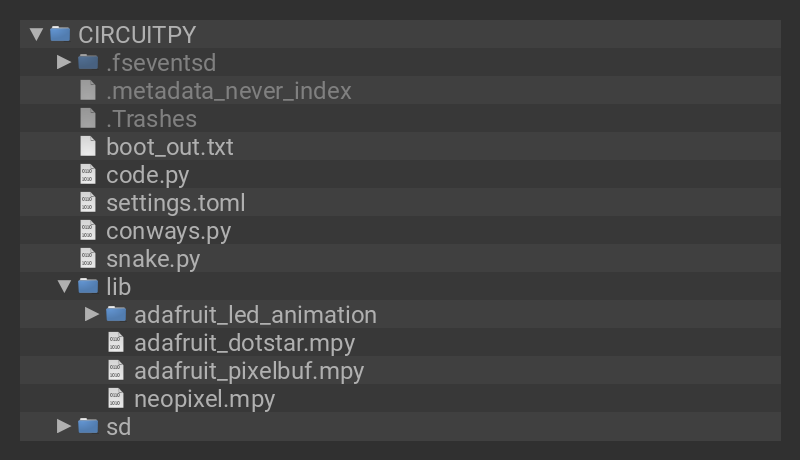The image size is (800, 460).
Task: Click the sd folder icon
Action: pyautogui.click(x=88, y=427)
